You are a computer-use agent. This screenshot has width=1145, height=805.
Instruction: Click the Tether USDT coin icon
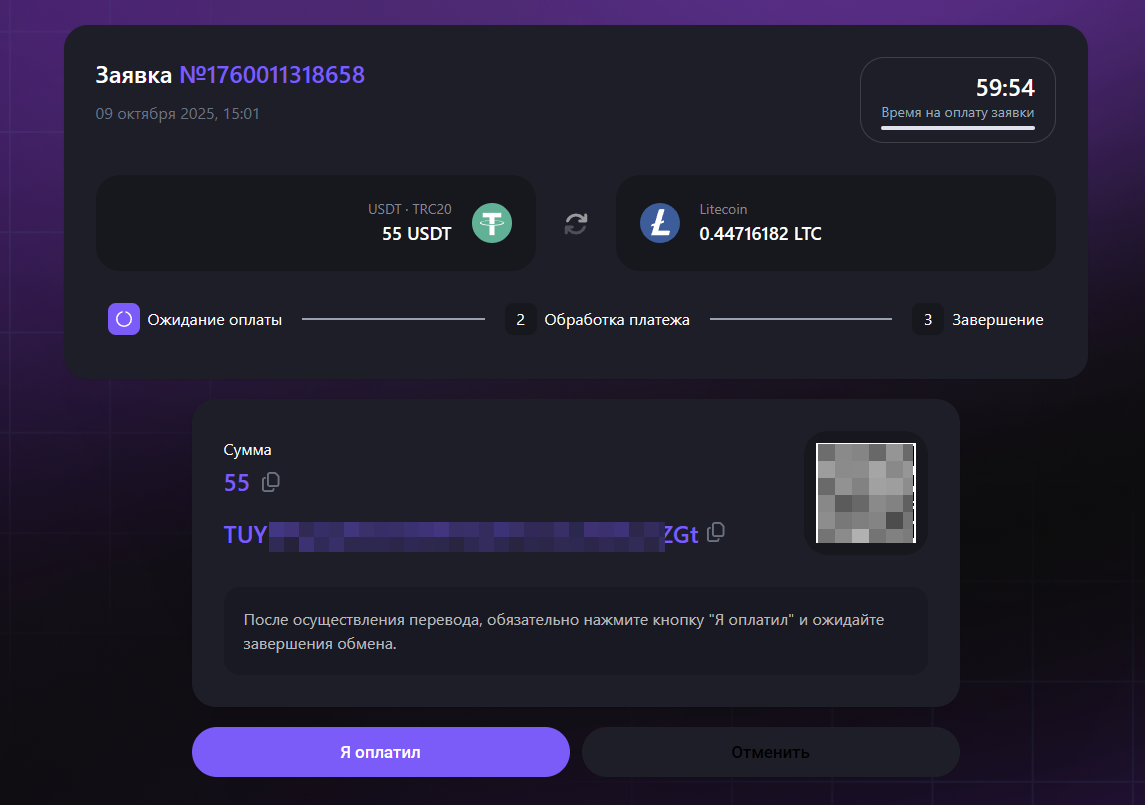pos(491,222)
